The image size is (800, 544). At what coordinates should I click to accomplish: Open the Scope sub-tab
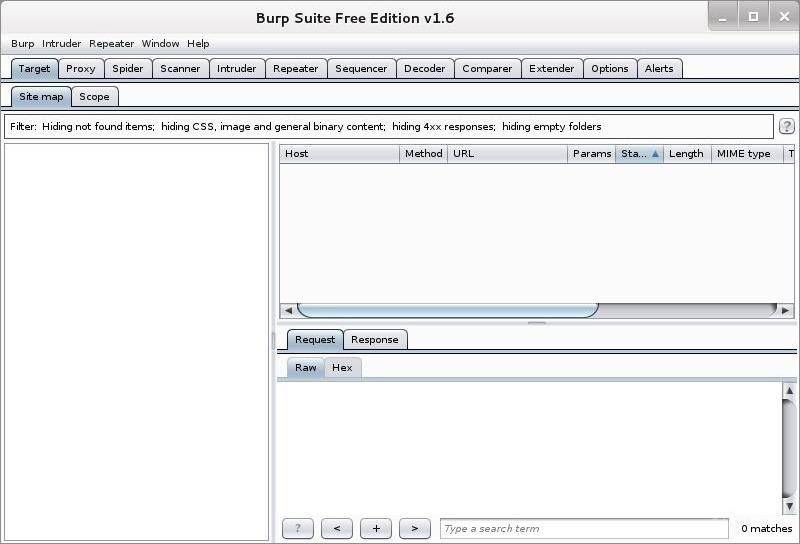94,96
